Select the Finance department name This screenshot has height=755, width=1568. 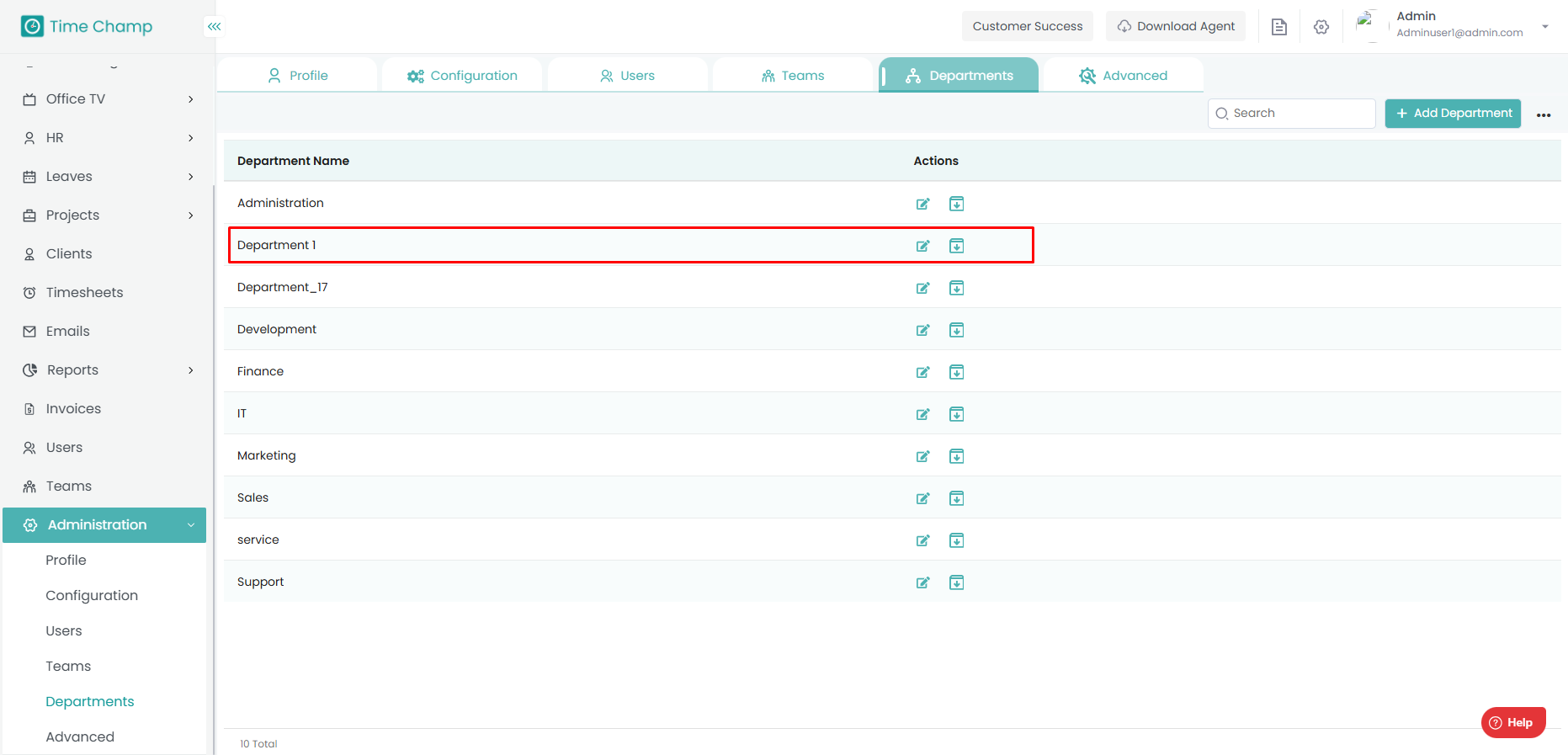tap(260, 371)
